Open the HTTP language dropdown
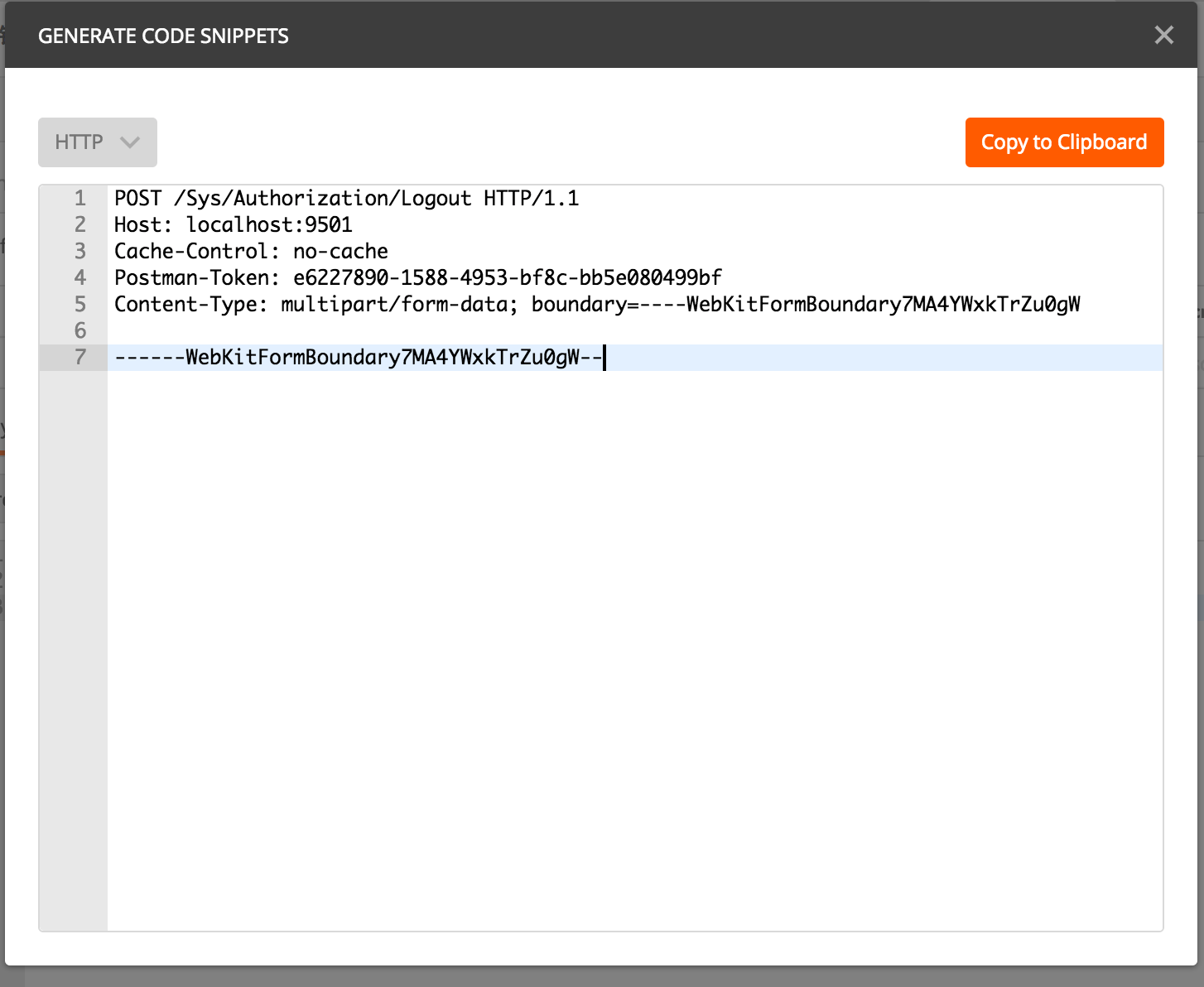1204x987 pixels. pos(97,142)
